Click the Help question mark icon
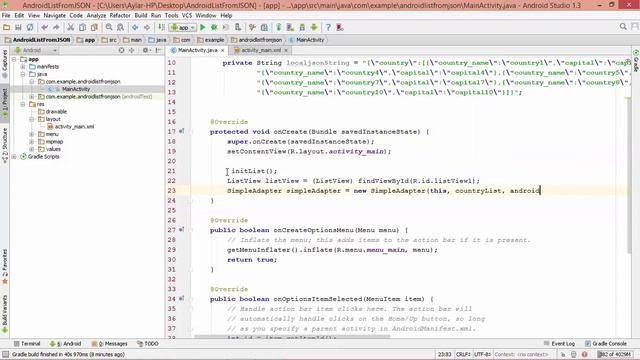The height and width of the screenshot is (360, 640). click(328, 27)
